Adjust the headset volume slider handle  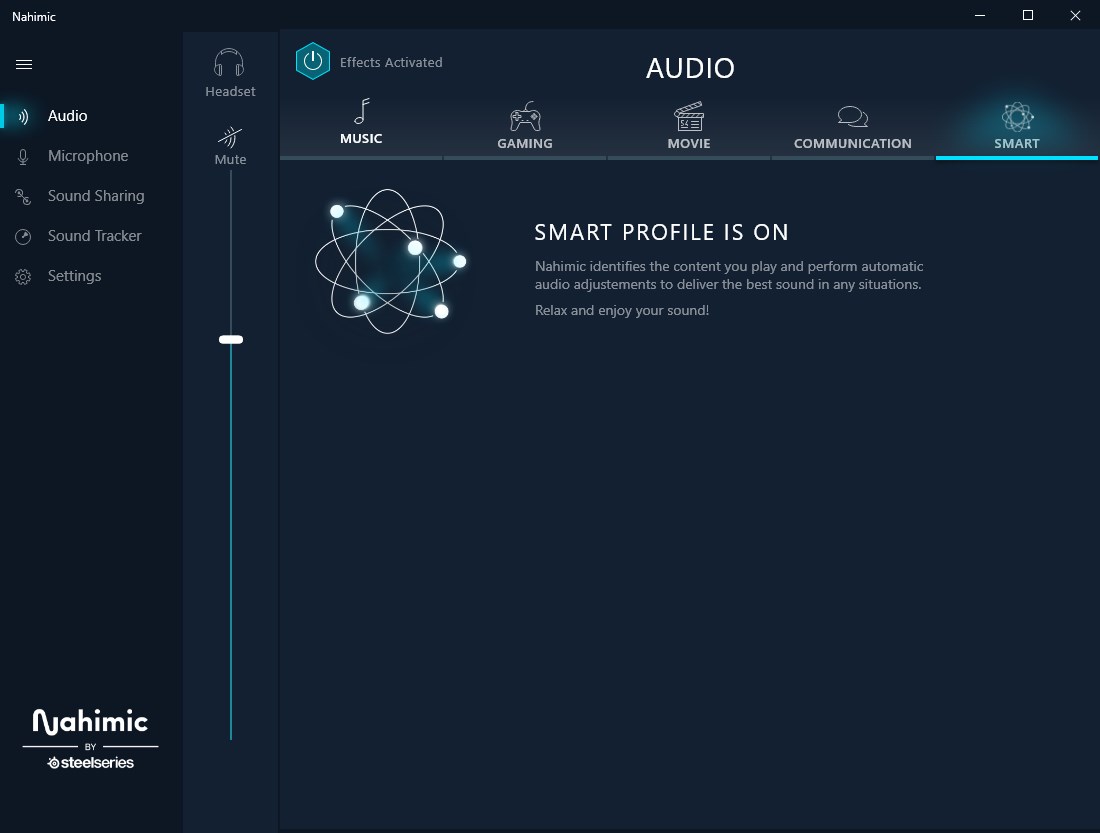coord(230,339)
